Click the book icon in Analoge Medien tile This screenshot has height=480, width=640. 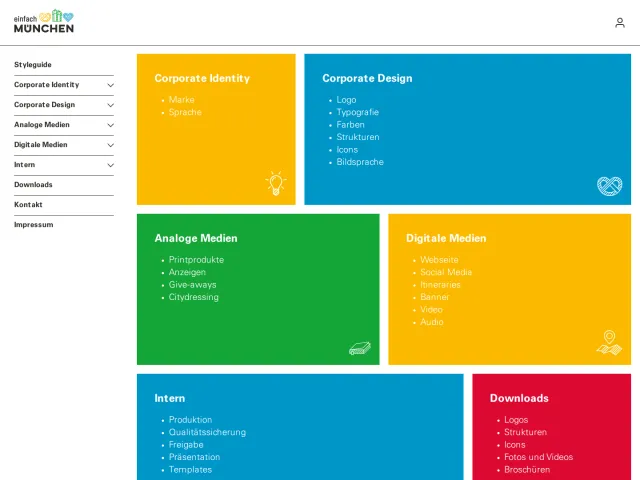360,348
